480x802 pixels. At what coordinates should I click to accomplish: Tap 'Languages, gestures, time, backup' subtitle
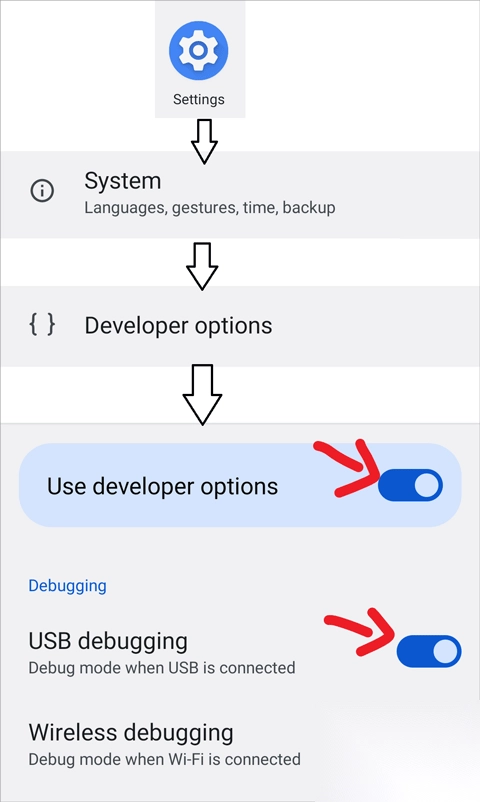210,208
